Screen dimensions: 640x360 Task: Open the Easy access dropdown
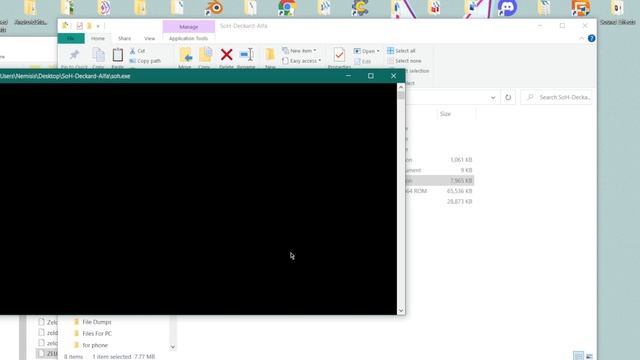tap(301, 61)
